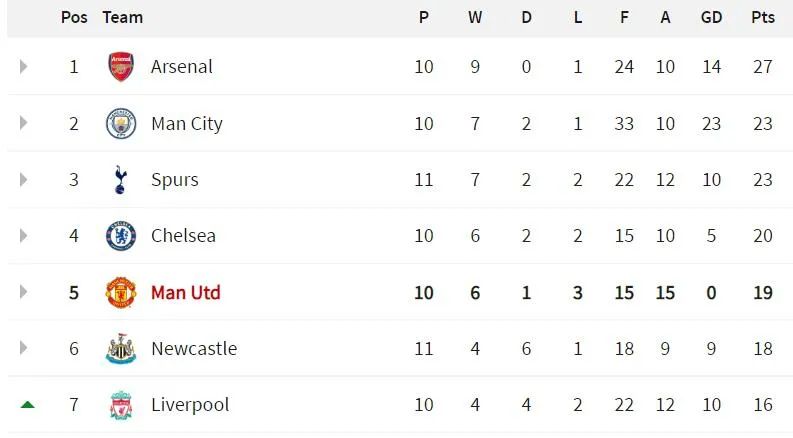The height and width of the screenshot is (438, 793).
Task: Expand the Newcastle row arrow
Action: tap(23, 348)
